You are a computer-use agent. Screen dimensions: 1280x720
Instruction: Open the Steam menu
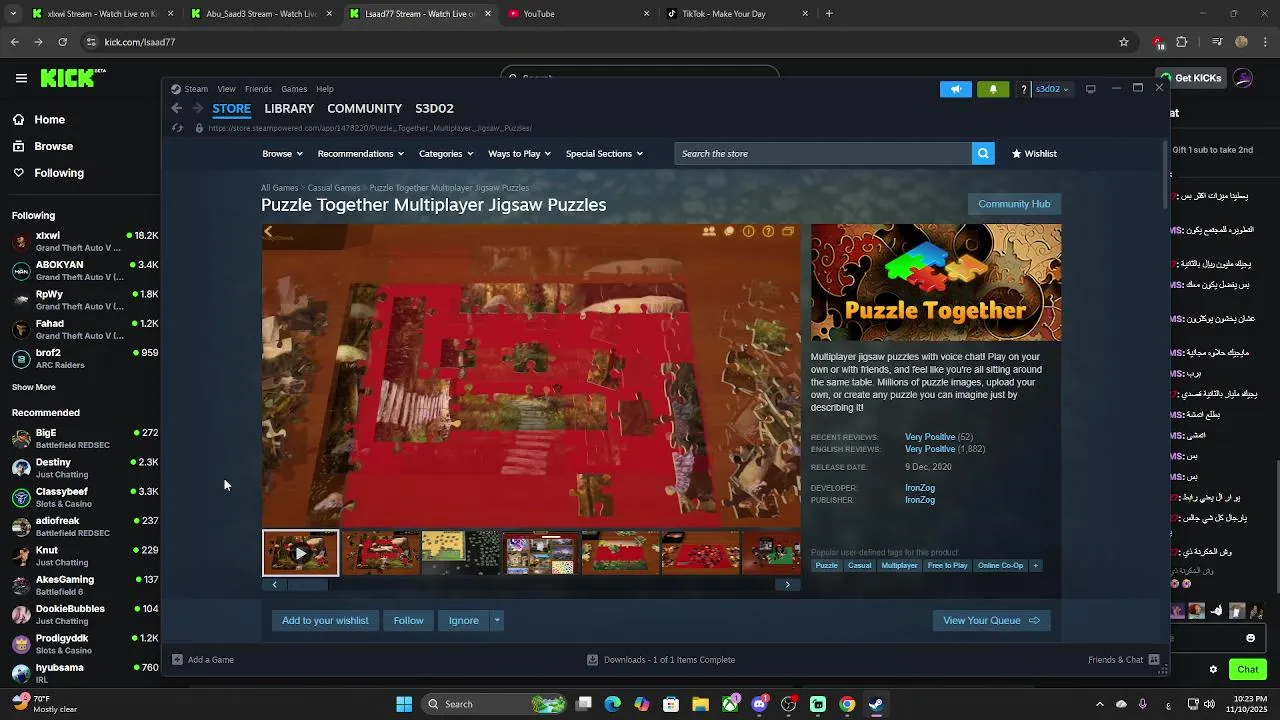(x=190, y=89)
